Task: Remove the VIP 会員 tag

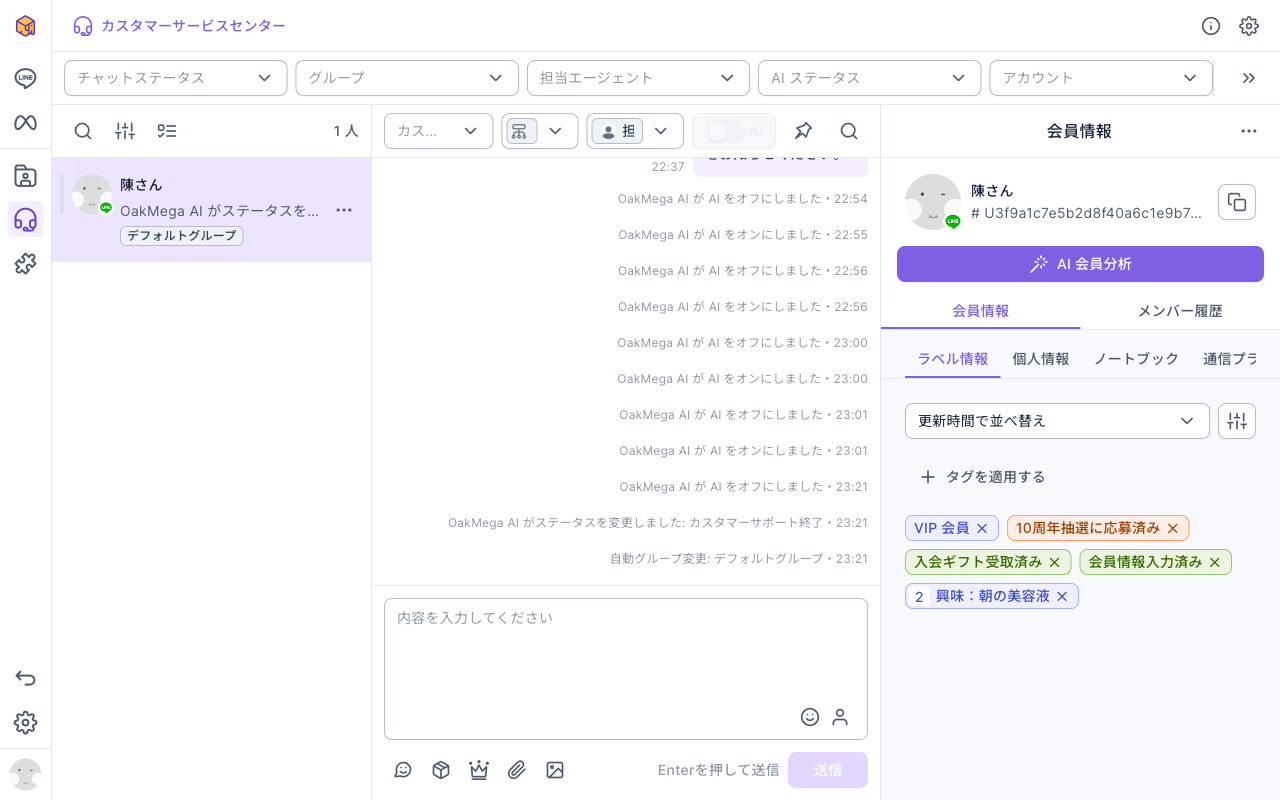Action: pyautogui.click(x=982, y=528)
